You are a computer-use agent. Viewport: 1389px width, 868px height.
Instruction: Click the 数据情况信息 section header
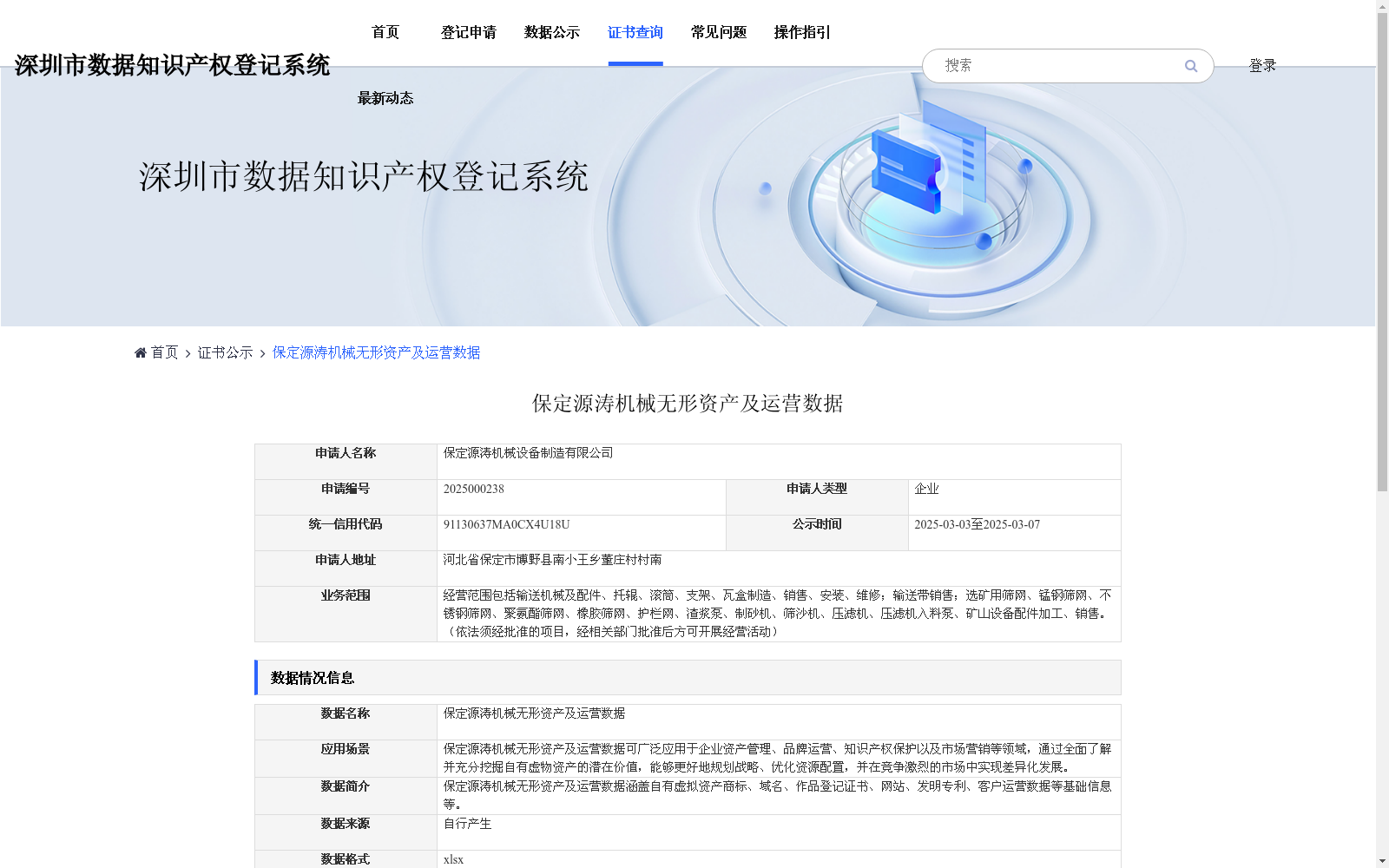[688, 678]
